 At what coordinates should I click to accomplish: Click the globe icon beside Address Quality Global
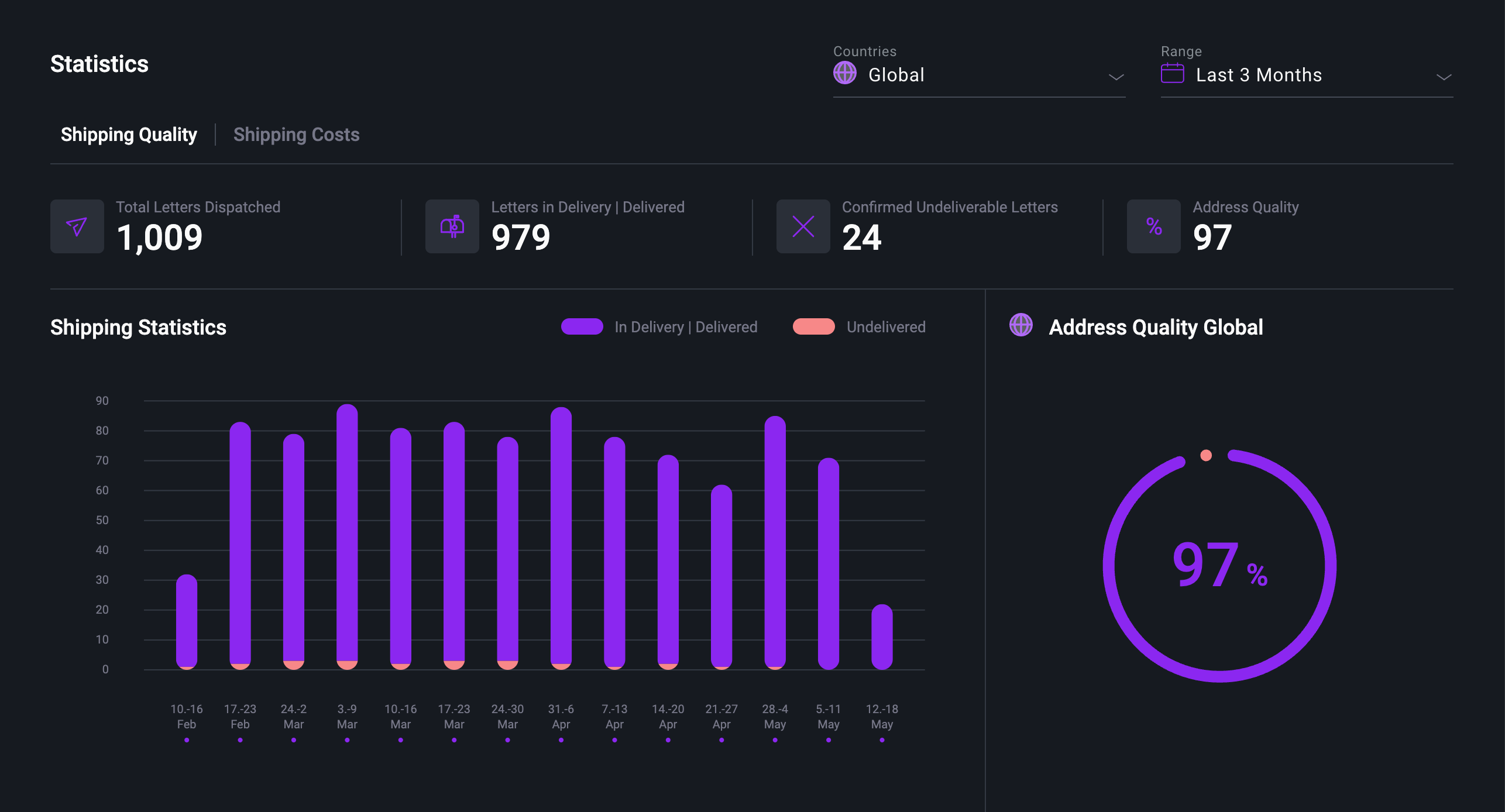click(x=1021, y=327)
